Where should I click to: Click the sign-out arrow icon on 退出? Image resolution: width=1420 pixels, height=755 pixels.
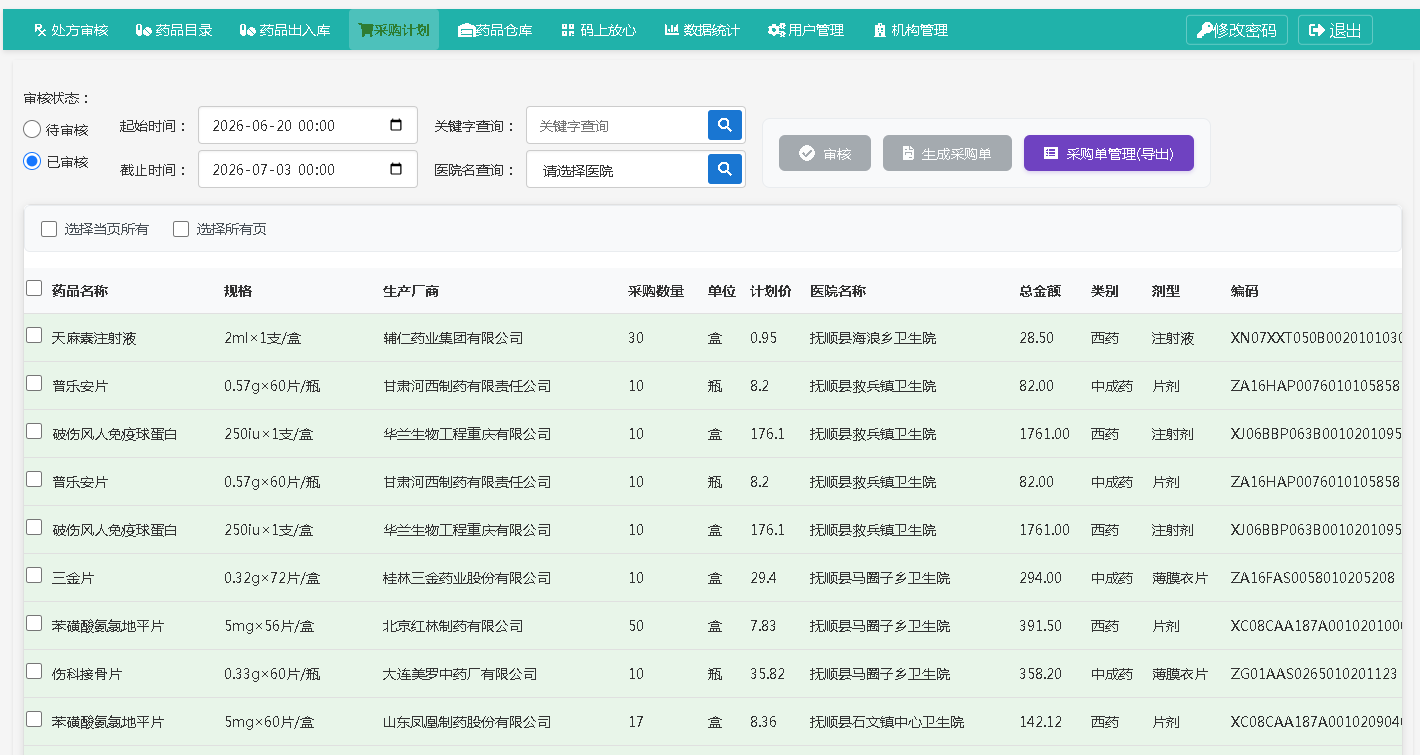(x=1317, y=30)
